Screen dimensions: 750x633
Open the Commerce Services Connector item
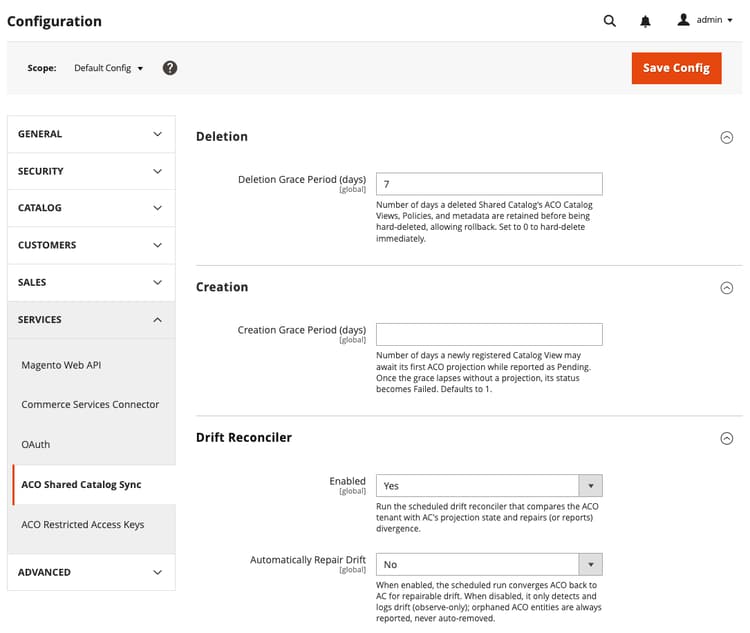90,404
